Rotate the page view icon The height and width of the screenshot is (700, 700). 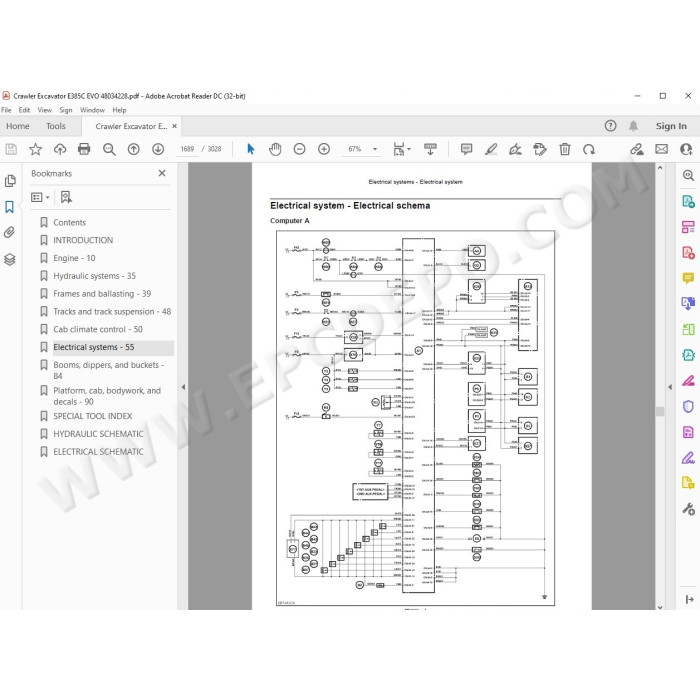coord(589,149)
